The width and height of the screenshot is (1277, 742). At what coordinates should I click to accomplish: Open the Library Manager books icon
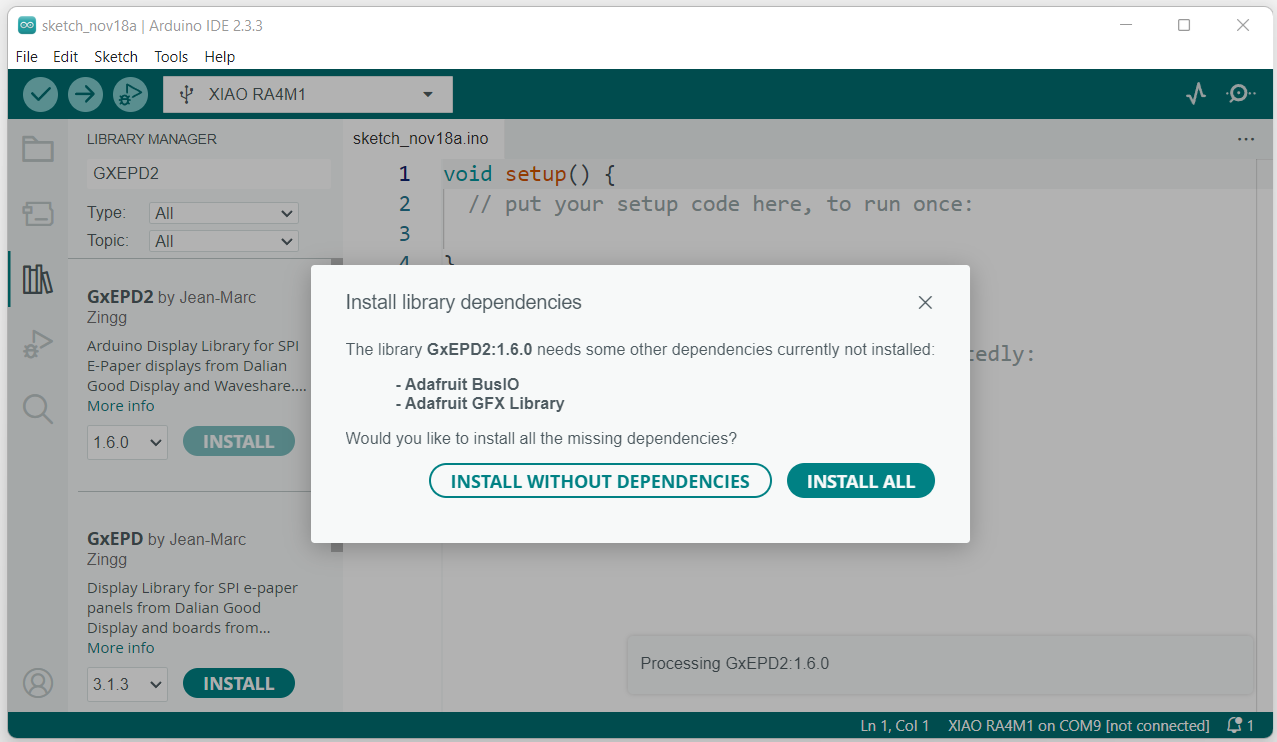tap(38, 279)
